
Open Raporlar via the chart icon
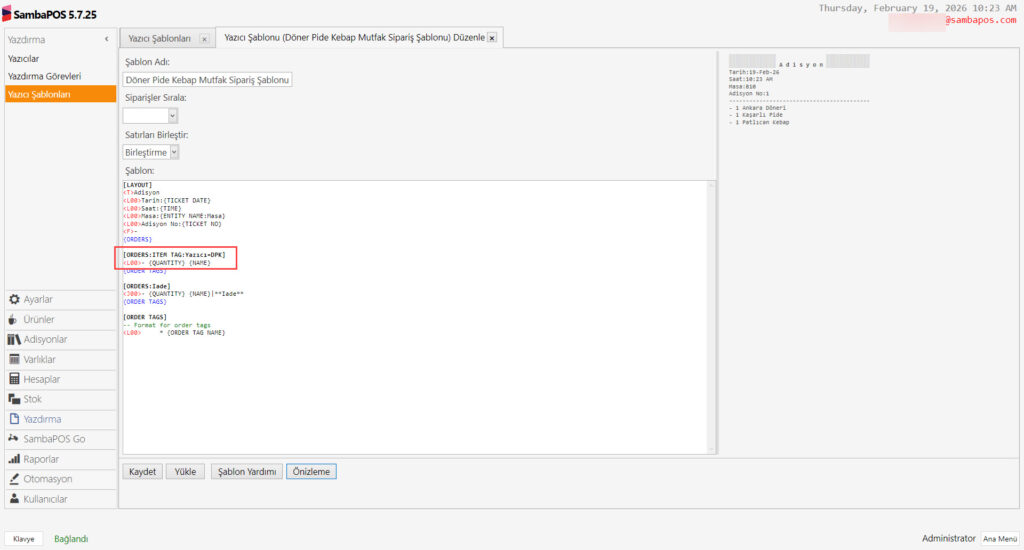pos(14,459)
